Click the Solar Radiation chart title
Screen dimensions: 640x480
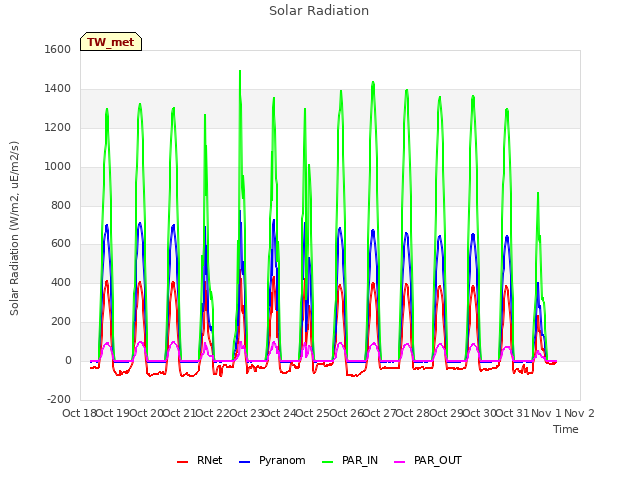coord(319,11)
